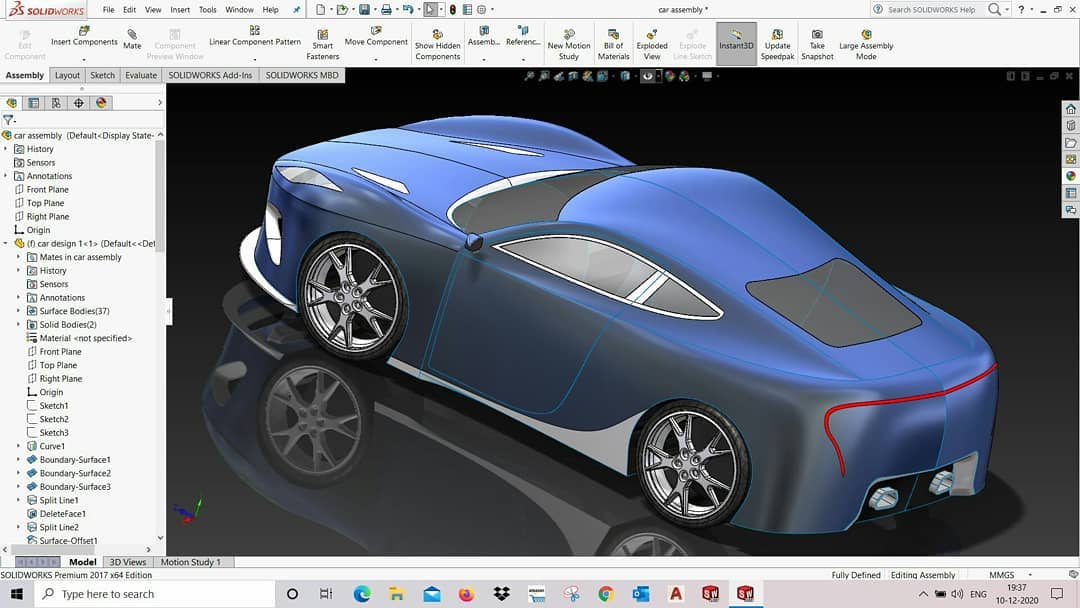Click Search SOLIDWORKS Help field

(931, 10)
